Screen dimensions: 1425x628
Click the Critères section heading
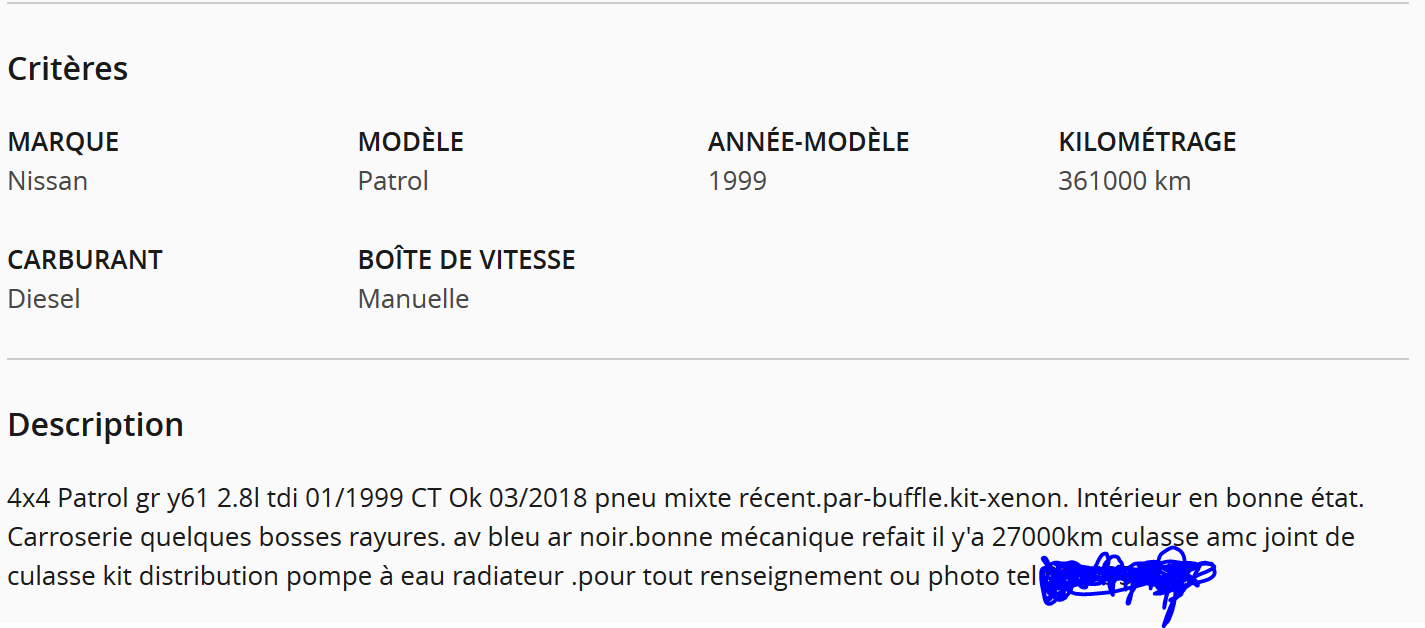pos(68,69)
